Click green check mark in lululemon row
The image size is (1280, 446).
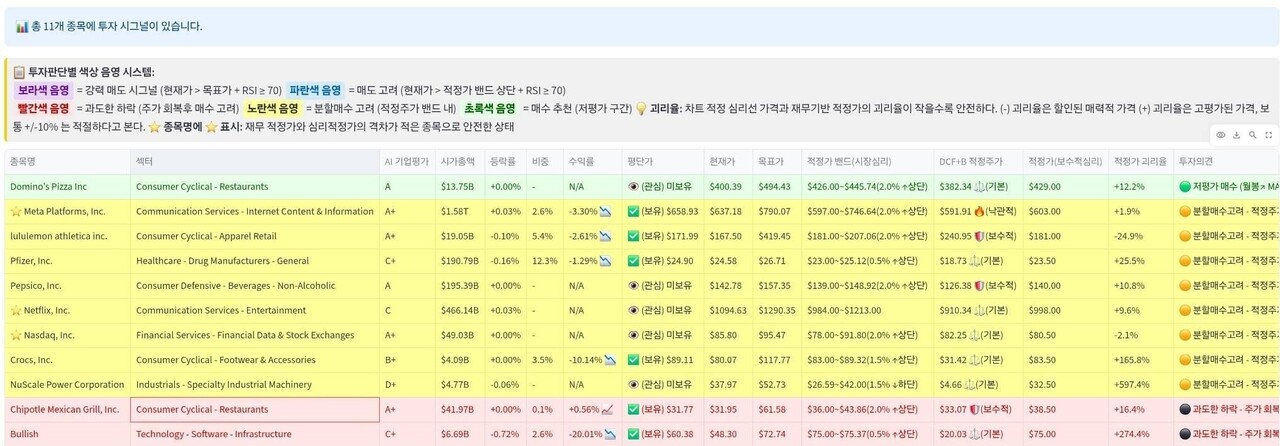(633, 236)
